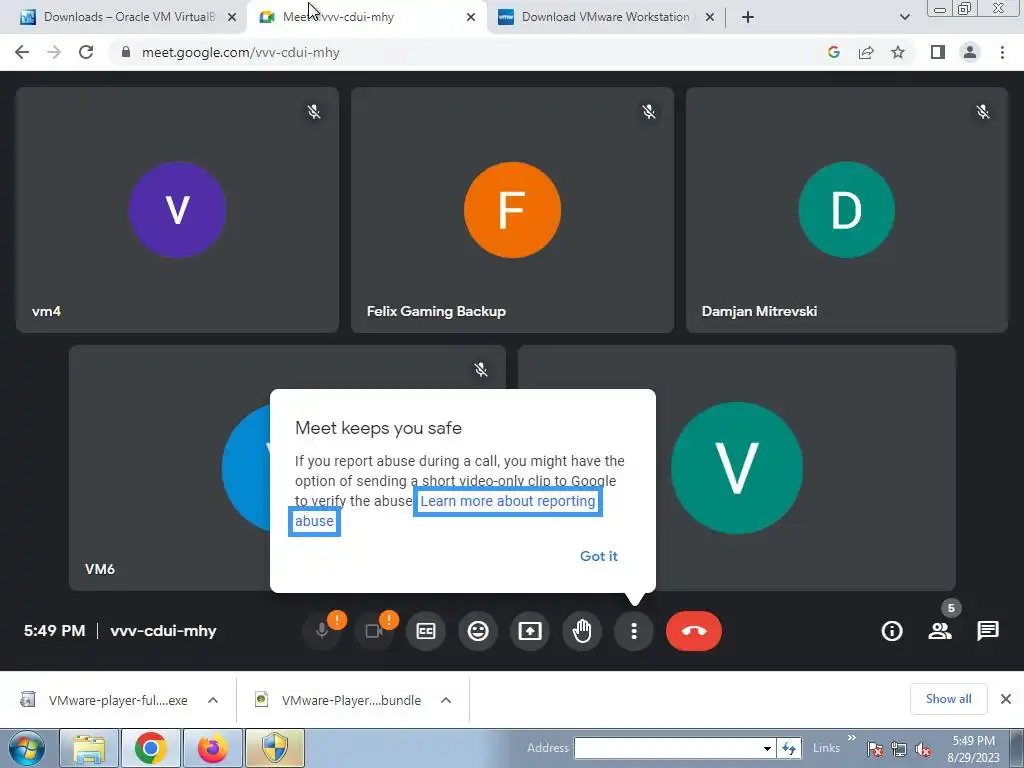
Task: Open the Chrome profile avatar
Action: pyautogui.click(x=970, y=52)
